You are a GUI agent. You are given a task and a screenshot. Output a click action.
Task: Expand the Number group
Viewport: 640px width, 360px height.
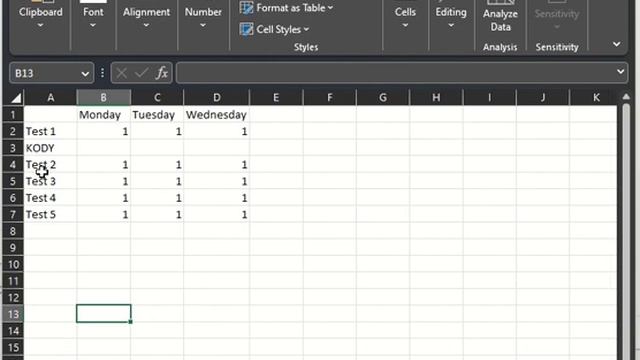[203, 17]
